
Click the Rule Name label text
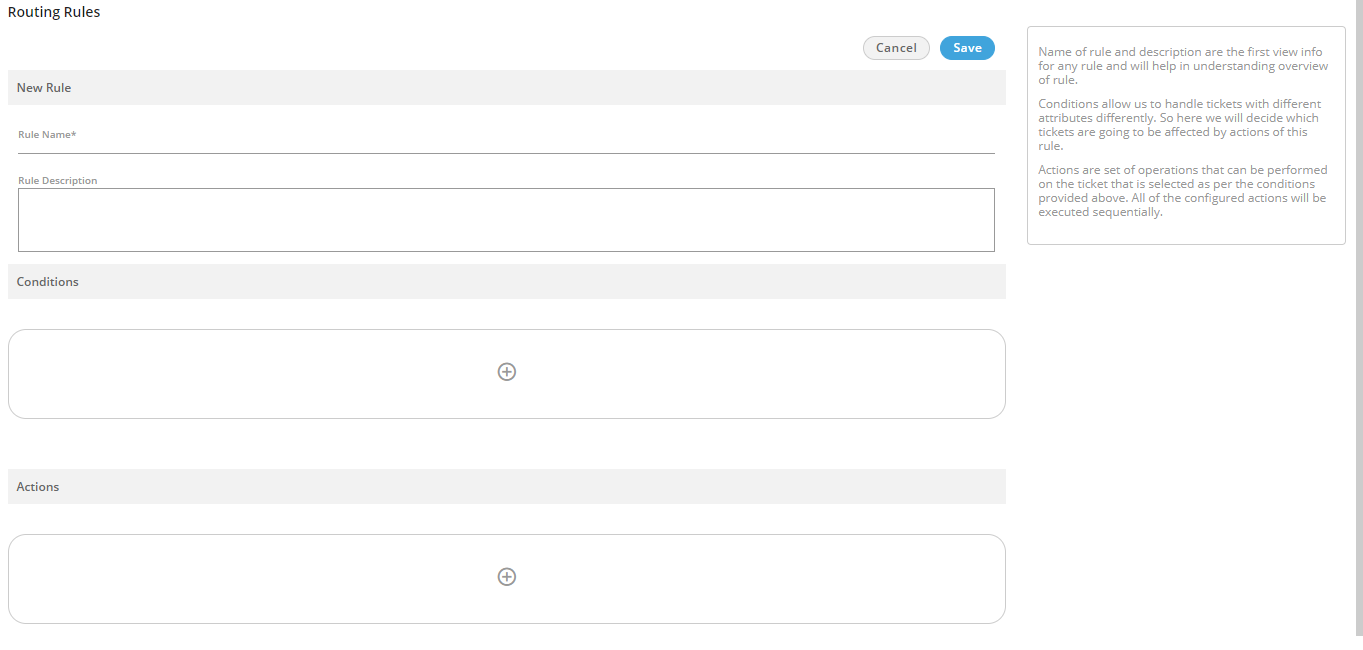[x=43, y=134]
